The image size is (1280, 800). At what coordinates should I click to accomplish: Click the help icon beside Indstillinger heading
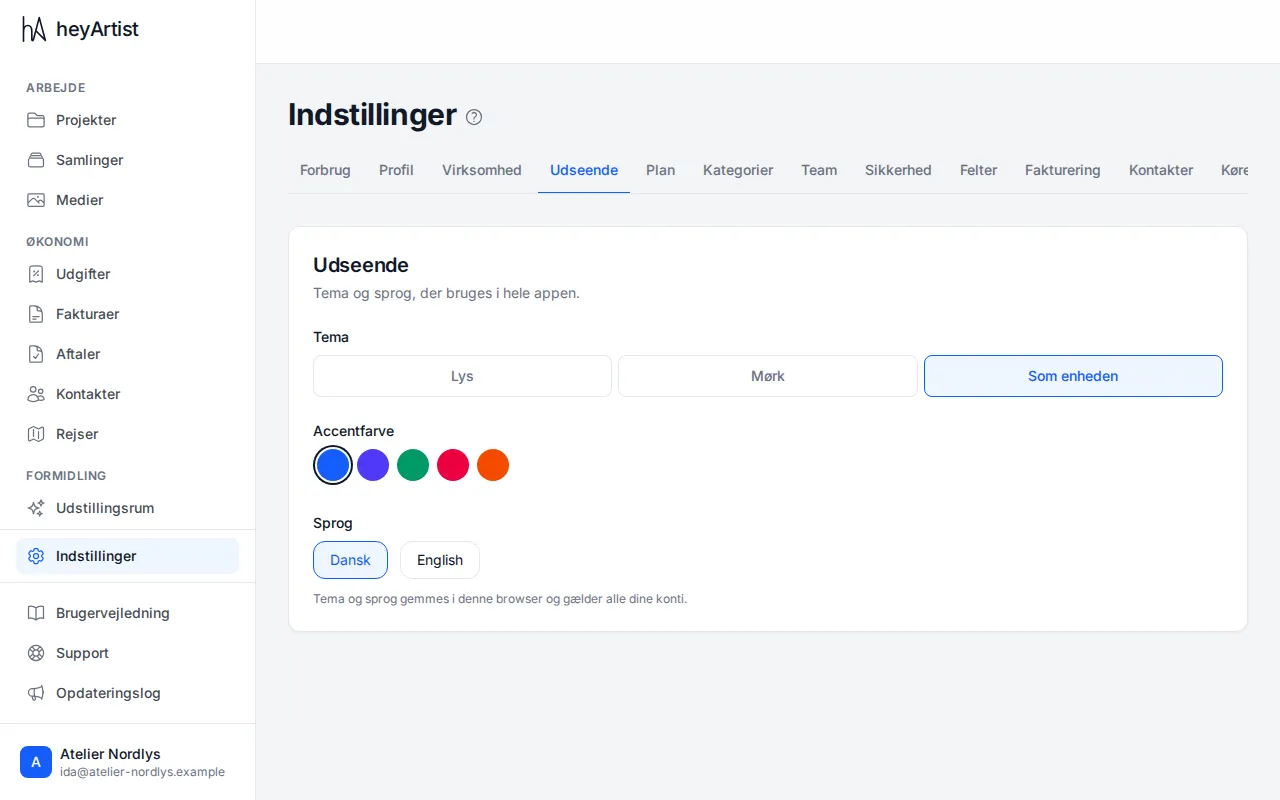tap(474, 117)
